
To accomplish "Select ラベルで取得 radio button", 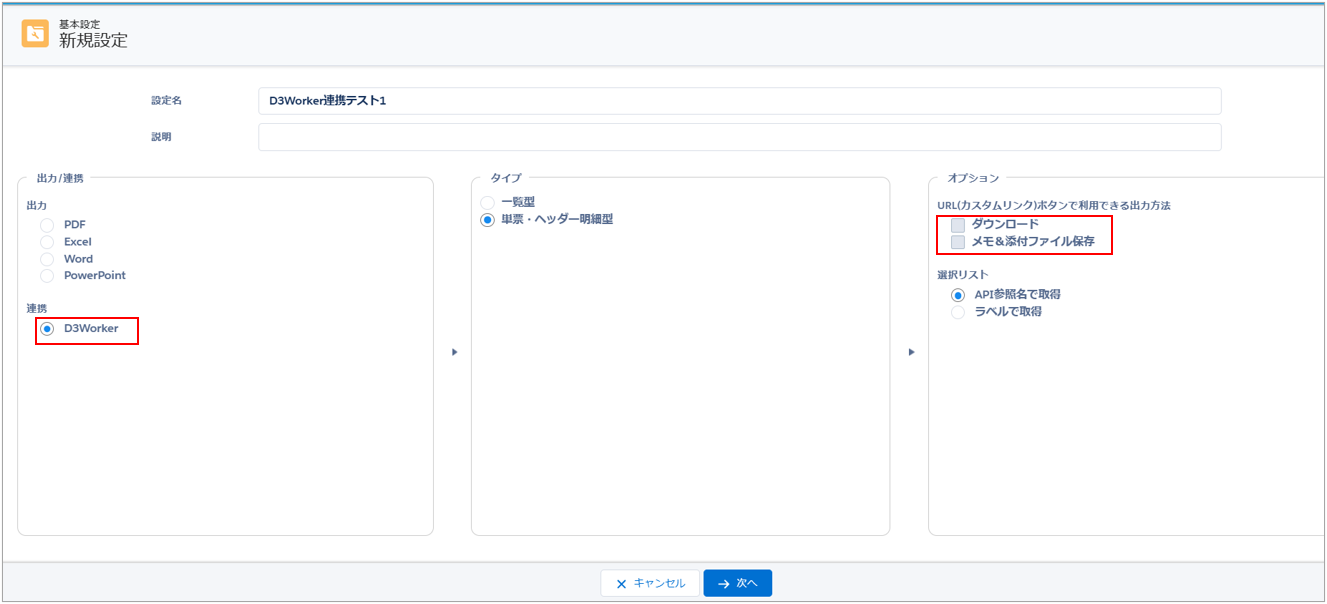I will pyautogui.click(x=958, y=312).
